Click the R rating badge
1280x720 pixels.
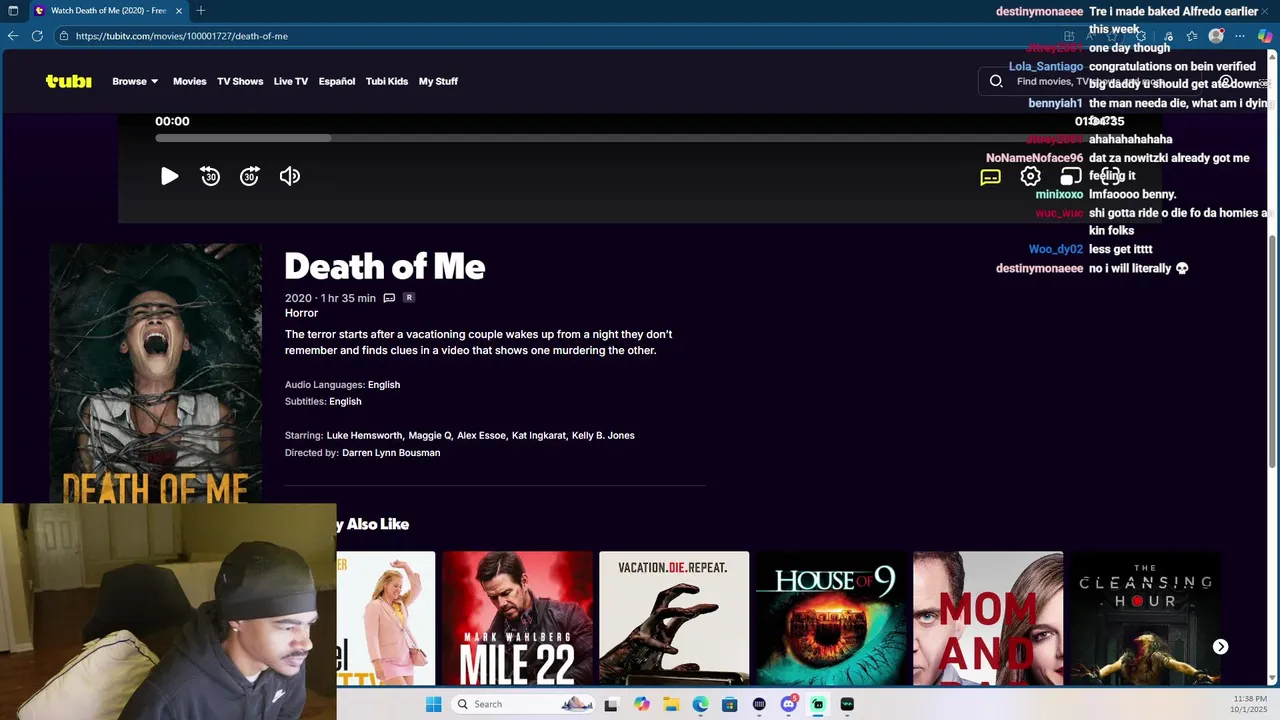[x=409, y=298]
